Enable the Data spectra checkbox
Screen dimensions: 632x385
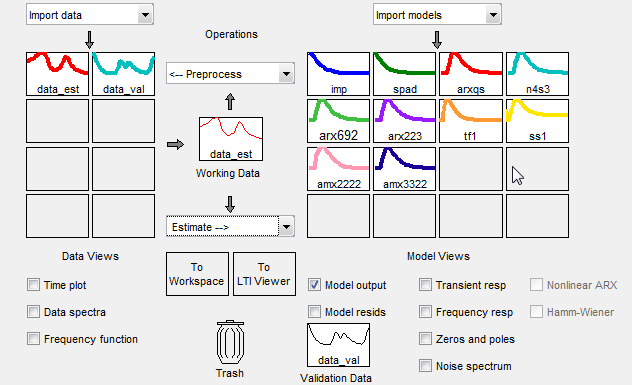33,312
